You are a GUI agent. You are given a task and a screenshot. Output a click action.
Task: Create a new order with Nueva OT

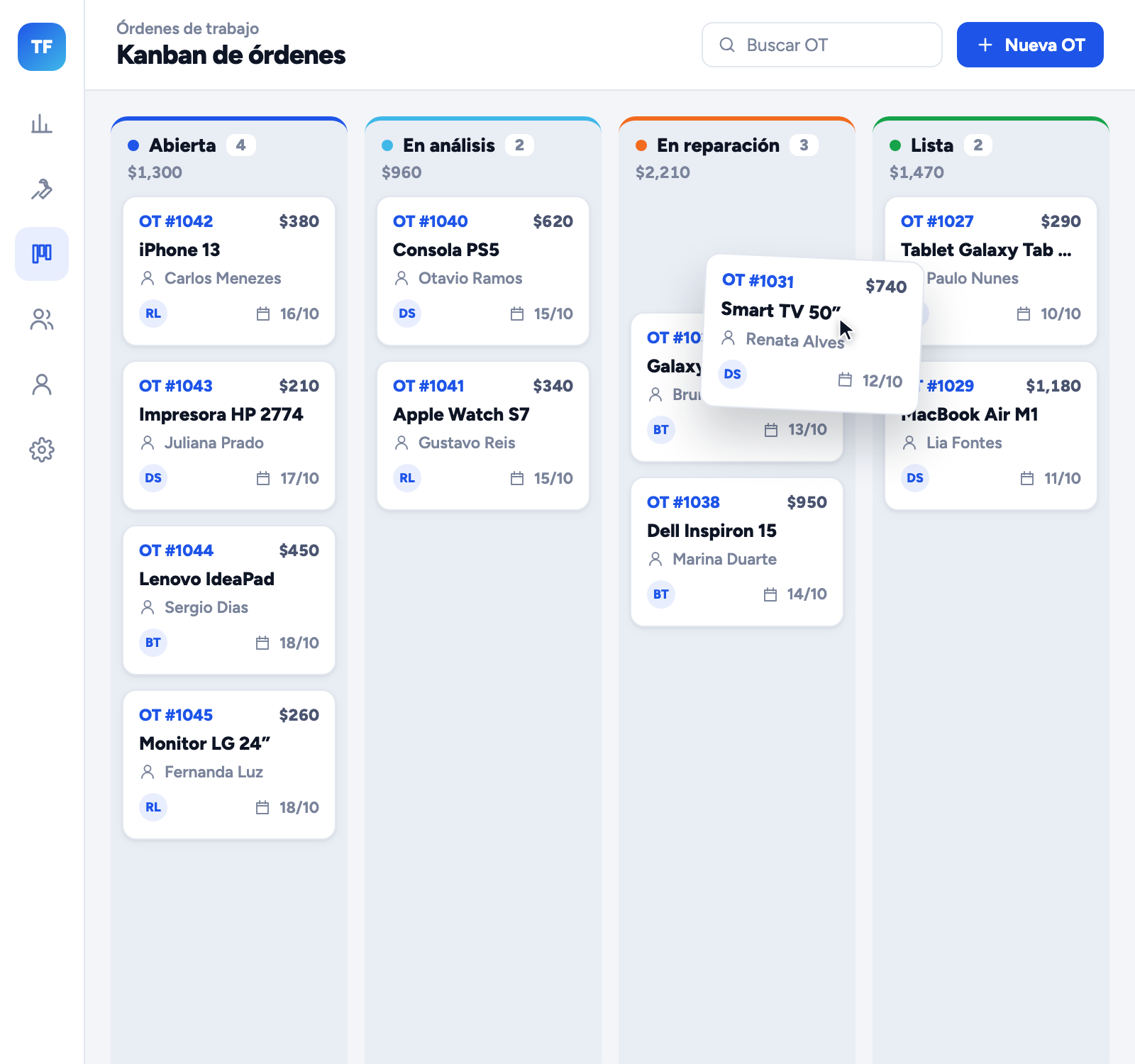1030,45
